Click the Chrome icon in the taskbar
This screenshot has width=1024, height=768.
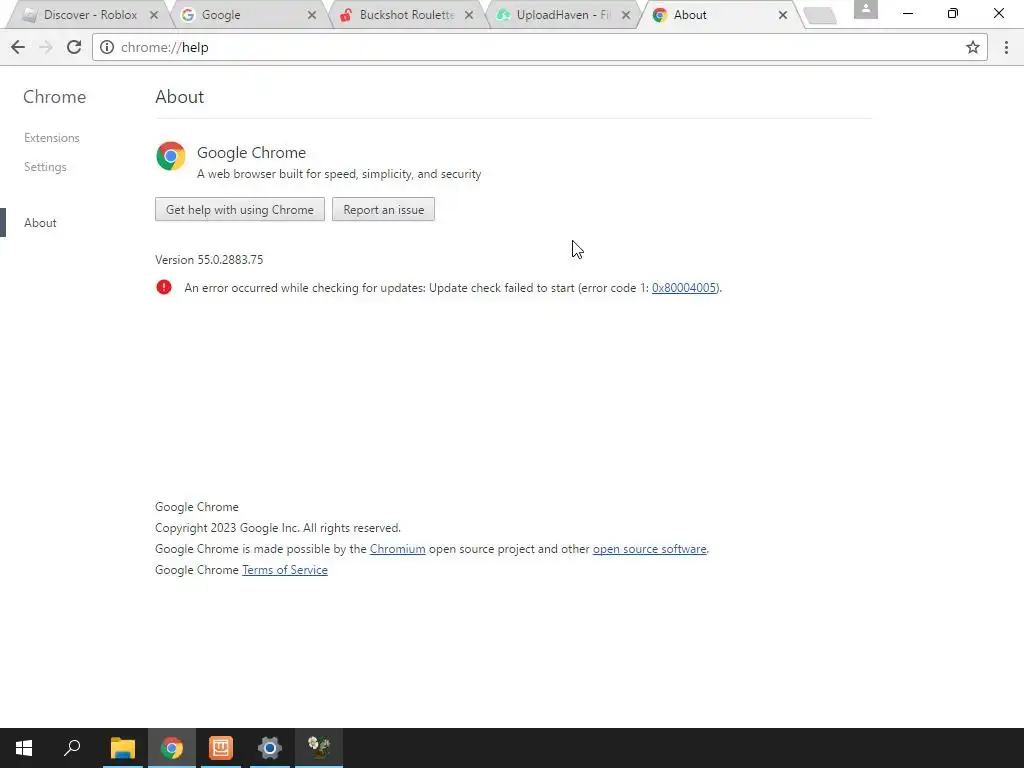tap(172, 748)
